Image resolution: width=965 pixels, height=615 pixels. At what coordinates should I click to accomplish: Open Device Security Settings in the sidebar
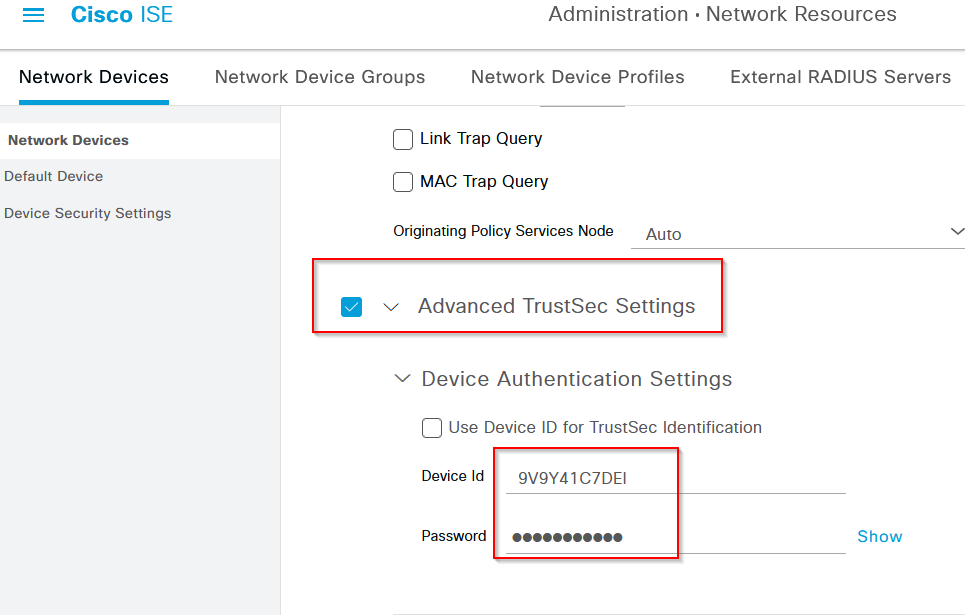click(87, 213)
